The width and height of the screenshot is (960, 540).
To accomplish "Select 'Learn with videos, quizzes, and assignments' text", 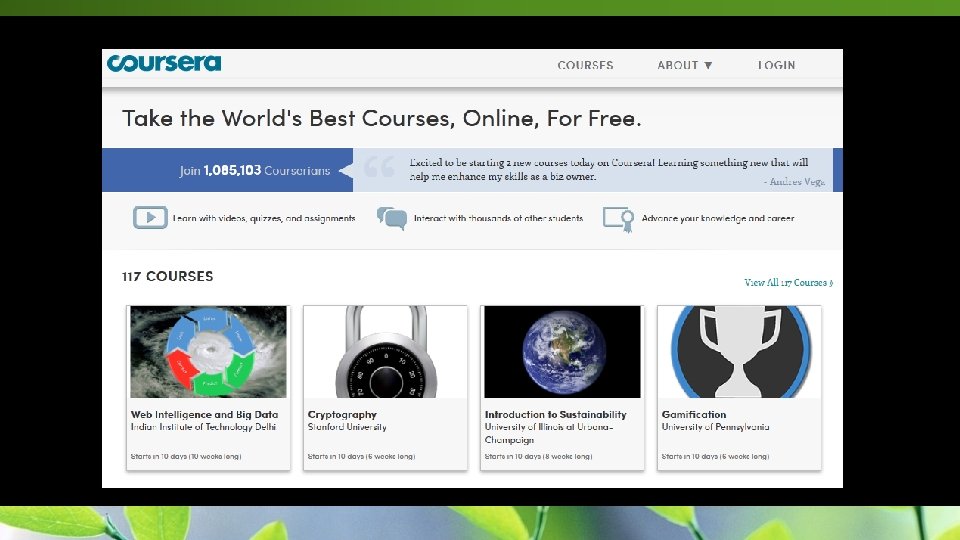I will [264, 218].
